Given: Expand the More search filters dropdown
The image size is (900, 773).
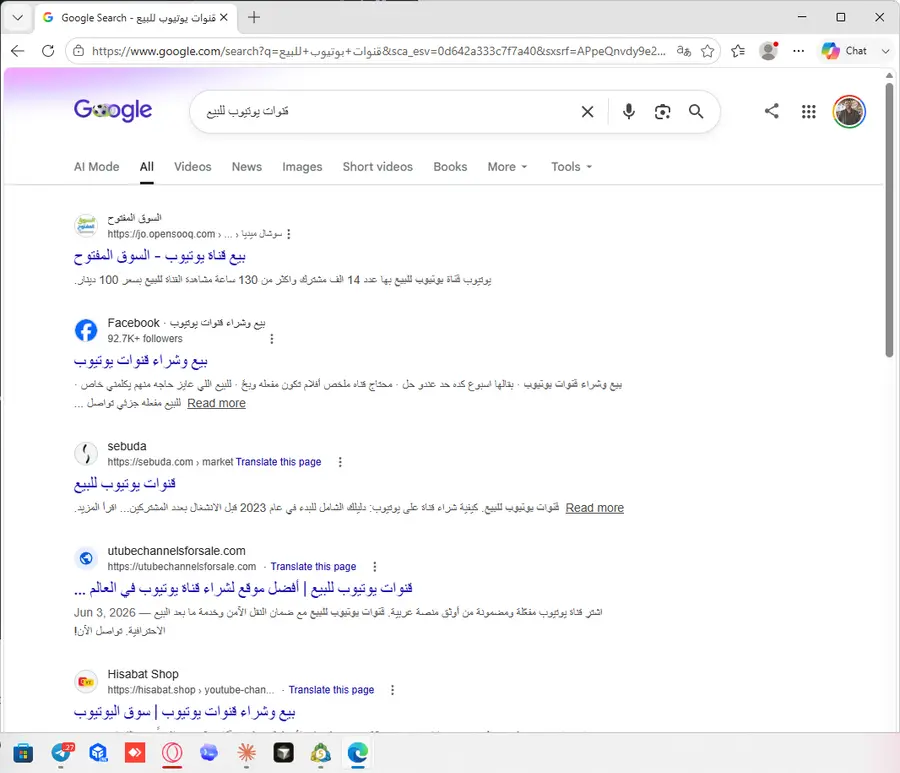Looking at the screenshot, I should (507, 166).
